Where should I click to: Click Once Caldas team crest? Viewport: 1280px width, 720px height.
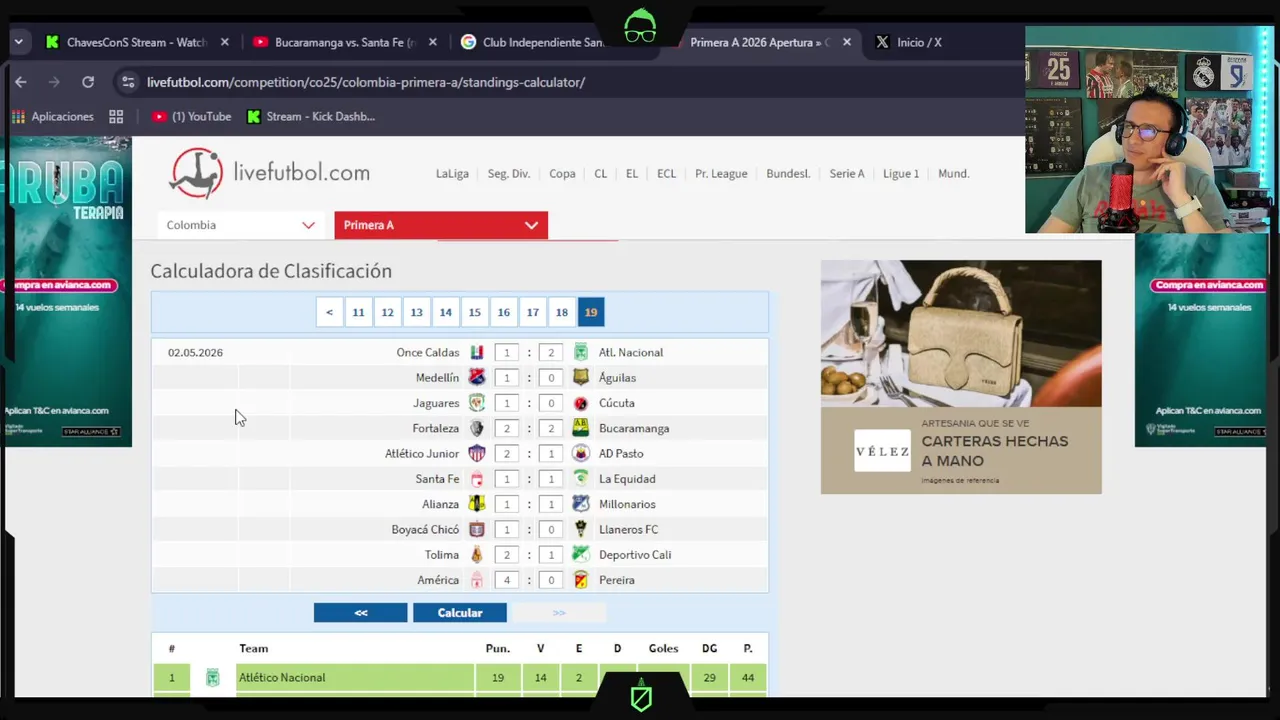[477, 352]
